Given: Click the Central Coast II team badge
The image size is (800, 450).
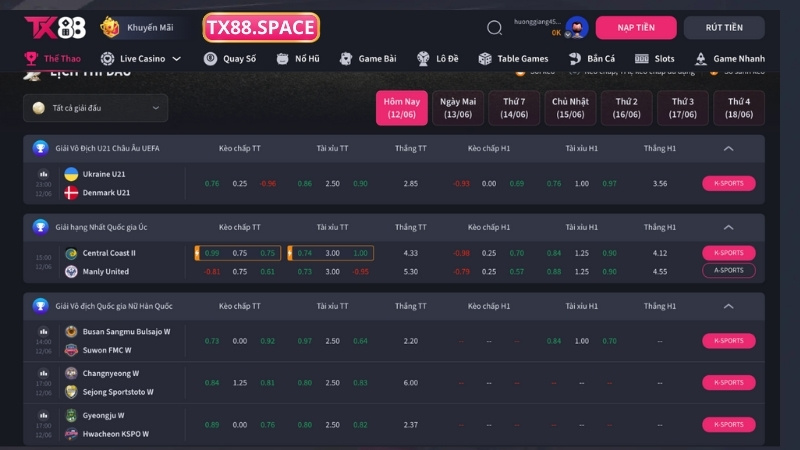Looking at the screenshot, I should tap(71, 253).
